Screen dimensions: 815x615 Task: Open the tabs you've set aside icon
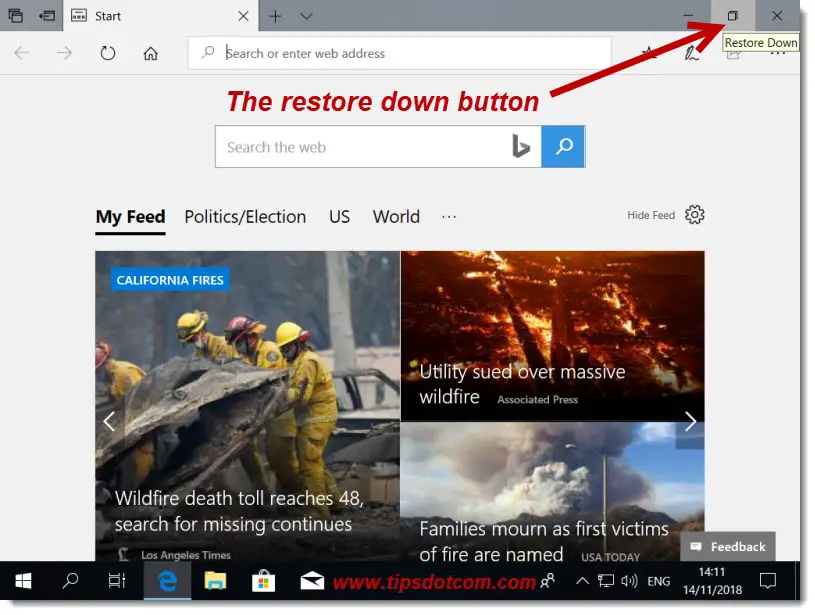[x=16, y=16]
